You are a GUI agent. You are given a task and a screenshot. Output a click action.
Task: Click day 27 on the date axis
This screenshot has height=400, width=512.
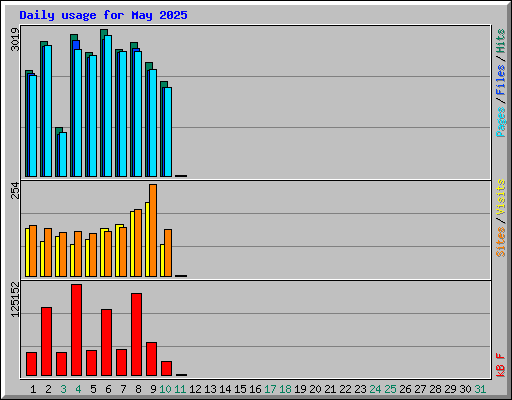coord(420,389)
